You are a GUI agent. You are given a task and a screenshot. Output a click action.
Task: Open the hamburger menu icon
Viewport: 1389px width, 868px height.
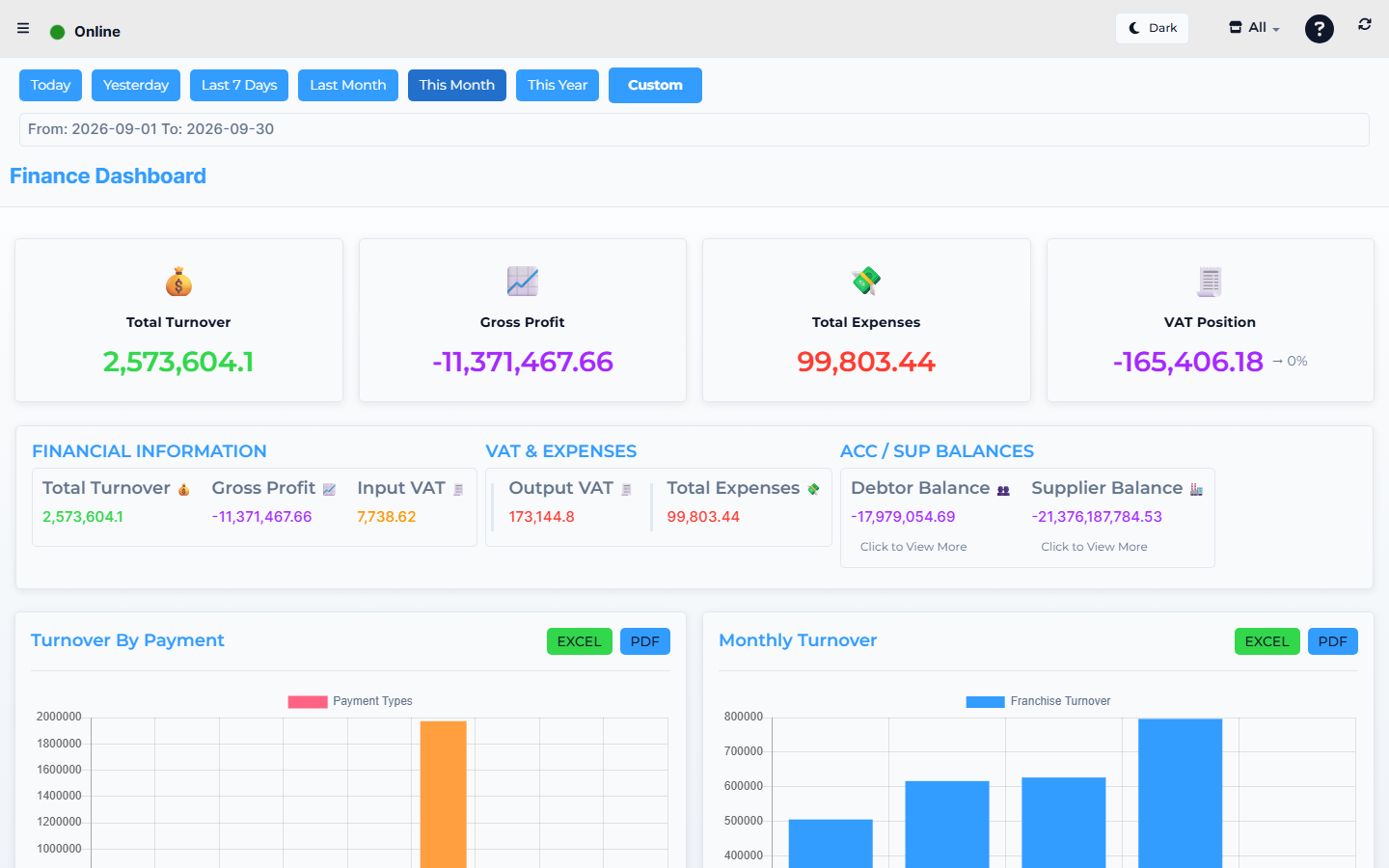[x=23, y=28]
